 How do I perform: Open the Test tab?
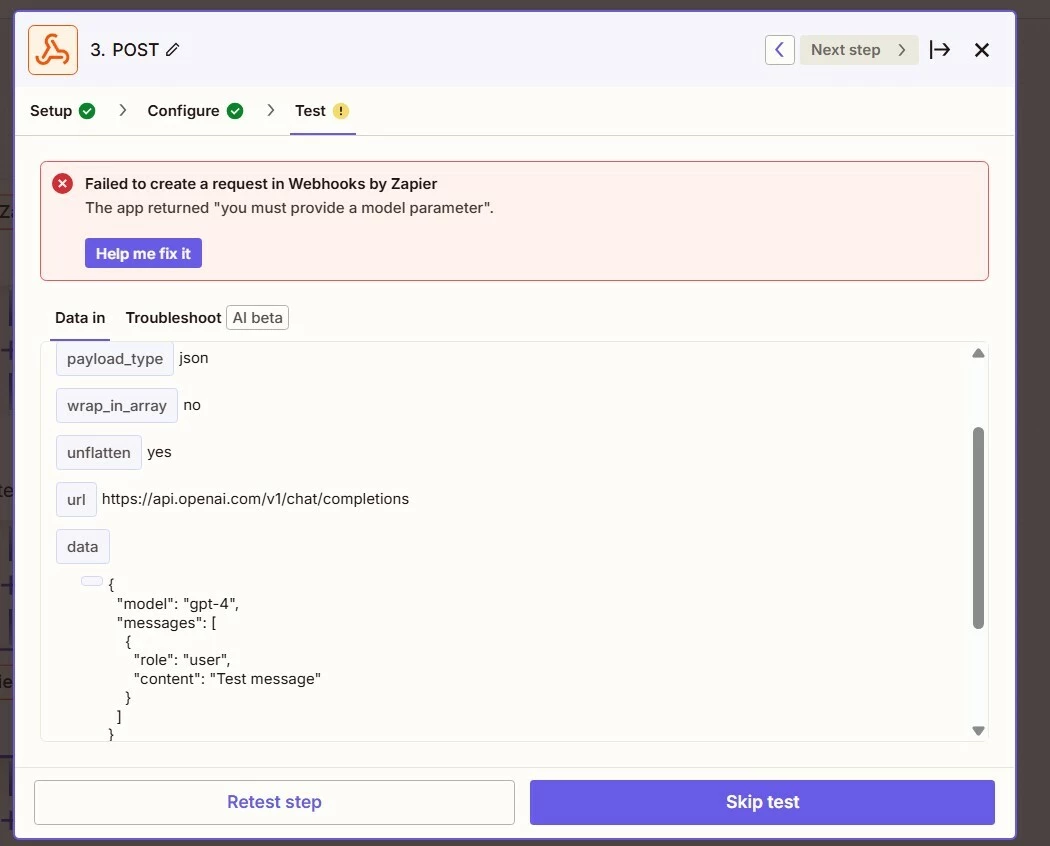[x=322, y=111]
